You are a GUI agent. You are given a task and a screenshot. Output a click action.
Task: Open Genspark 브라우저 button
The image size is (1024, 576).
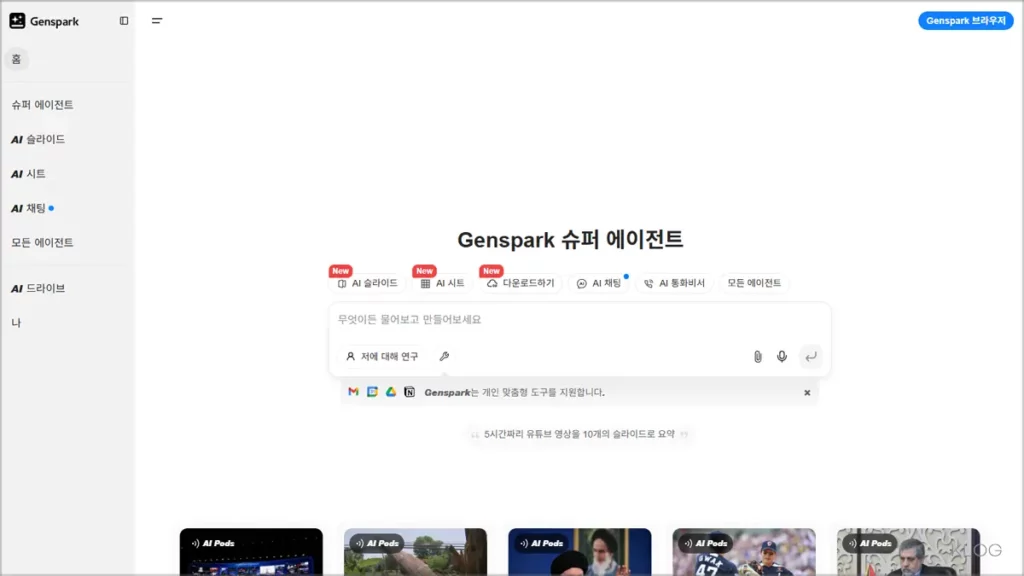[x=965, y=21]
